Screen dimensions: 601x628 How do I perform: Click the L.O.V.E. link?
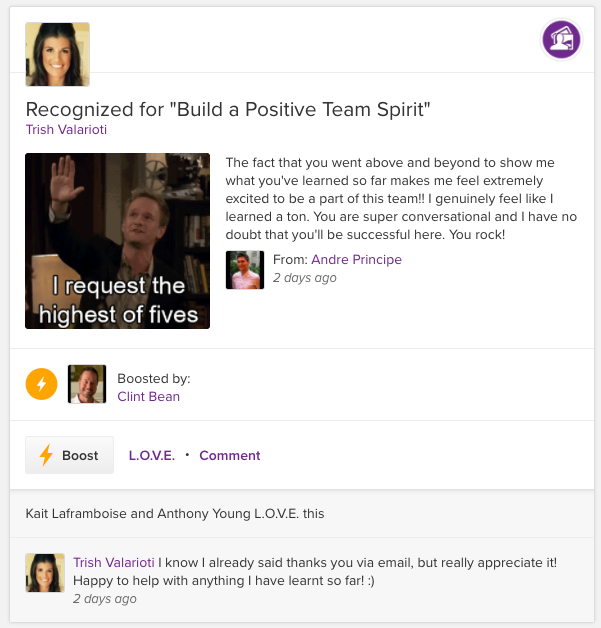tap(152, 455)
